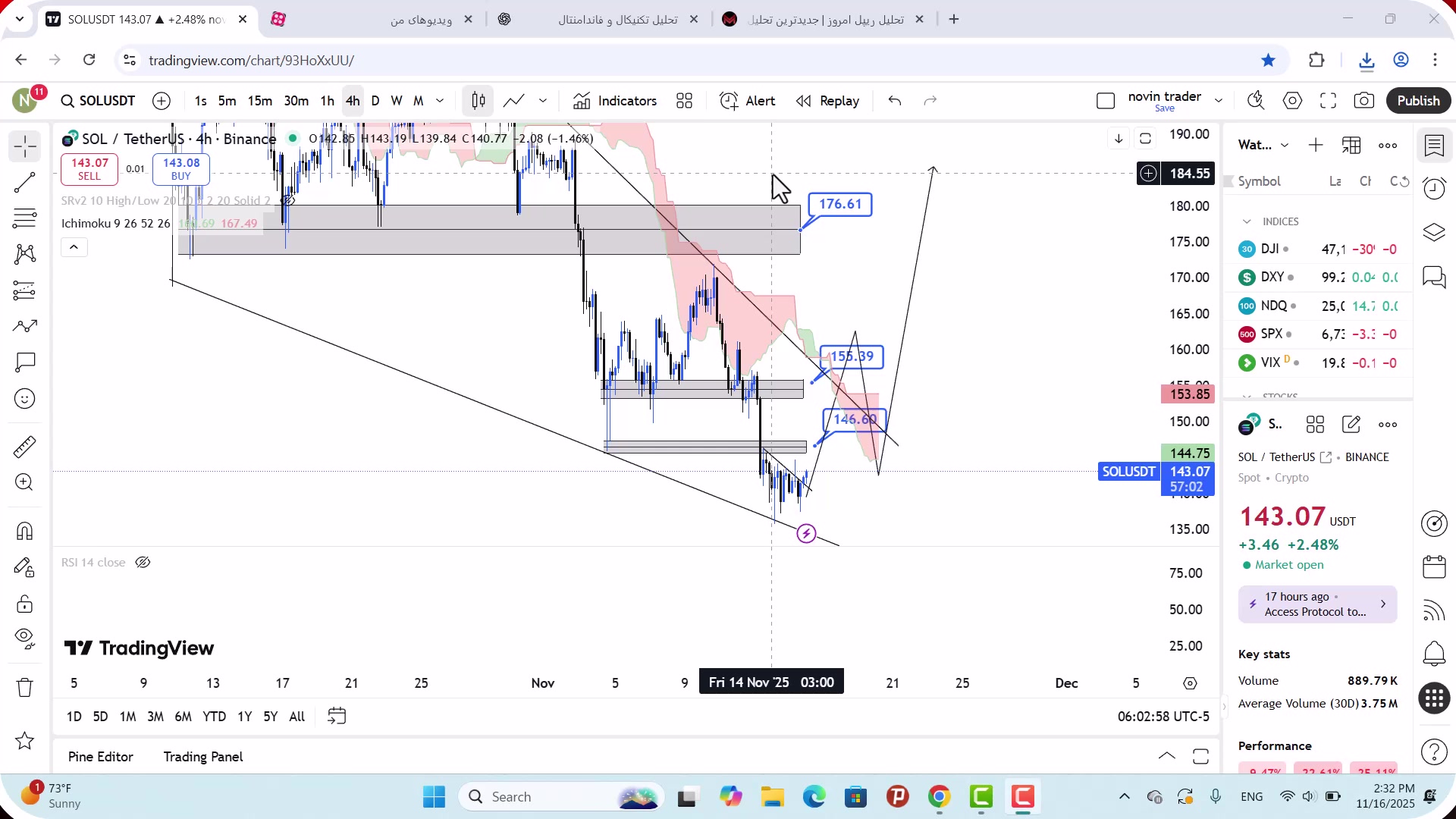
Task: Select the crosshair cursor tool
Action: pos(25,146)
